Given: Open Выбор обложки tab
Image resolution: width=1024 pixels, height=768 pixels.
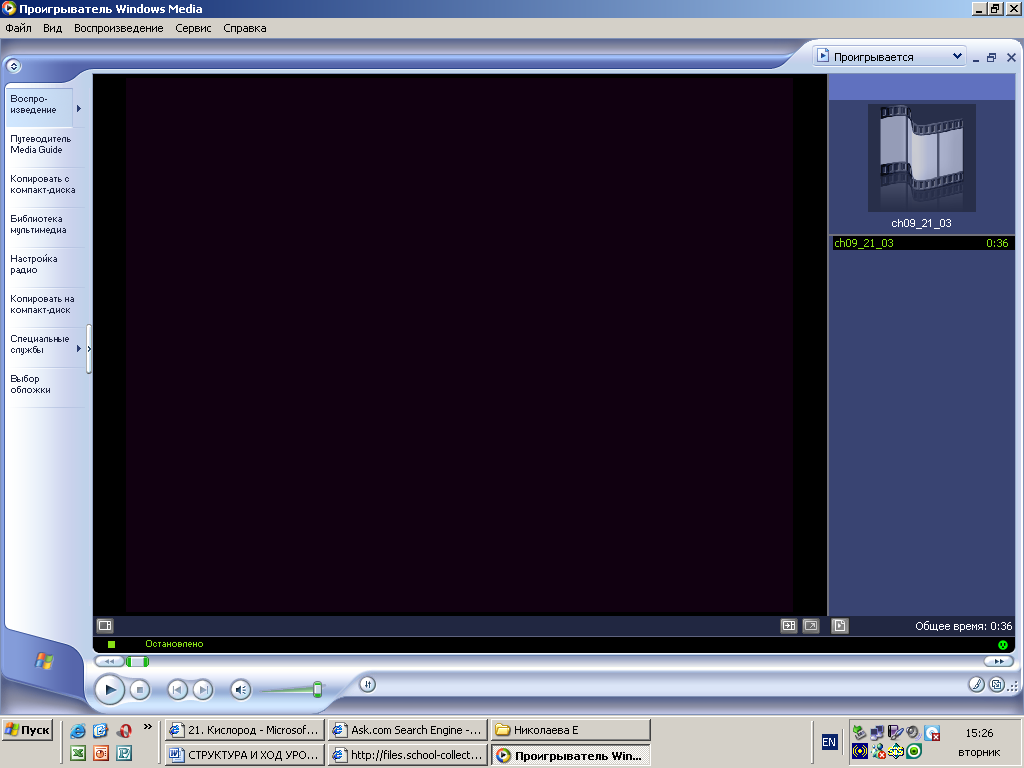Looking at the screenshot, I should coord(30,384).
